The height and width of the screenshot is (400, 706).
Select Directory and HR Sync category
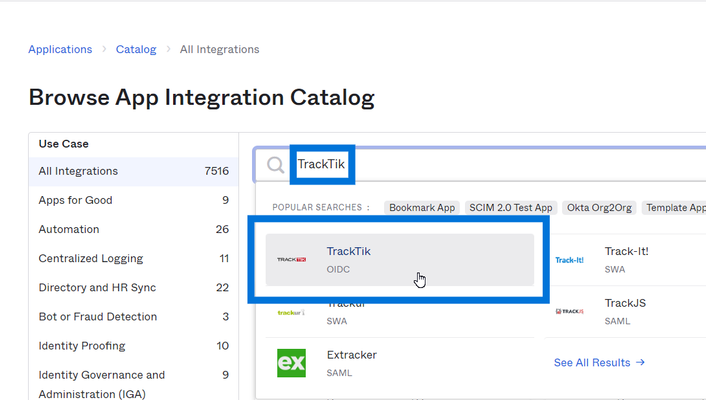tap(133, 288)
